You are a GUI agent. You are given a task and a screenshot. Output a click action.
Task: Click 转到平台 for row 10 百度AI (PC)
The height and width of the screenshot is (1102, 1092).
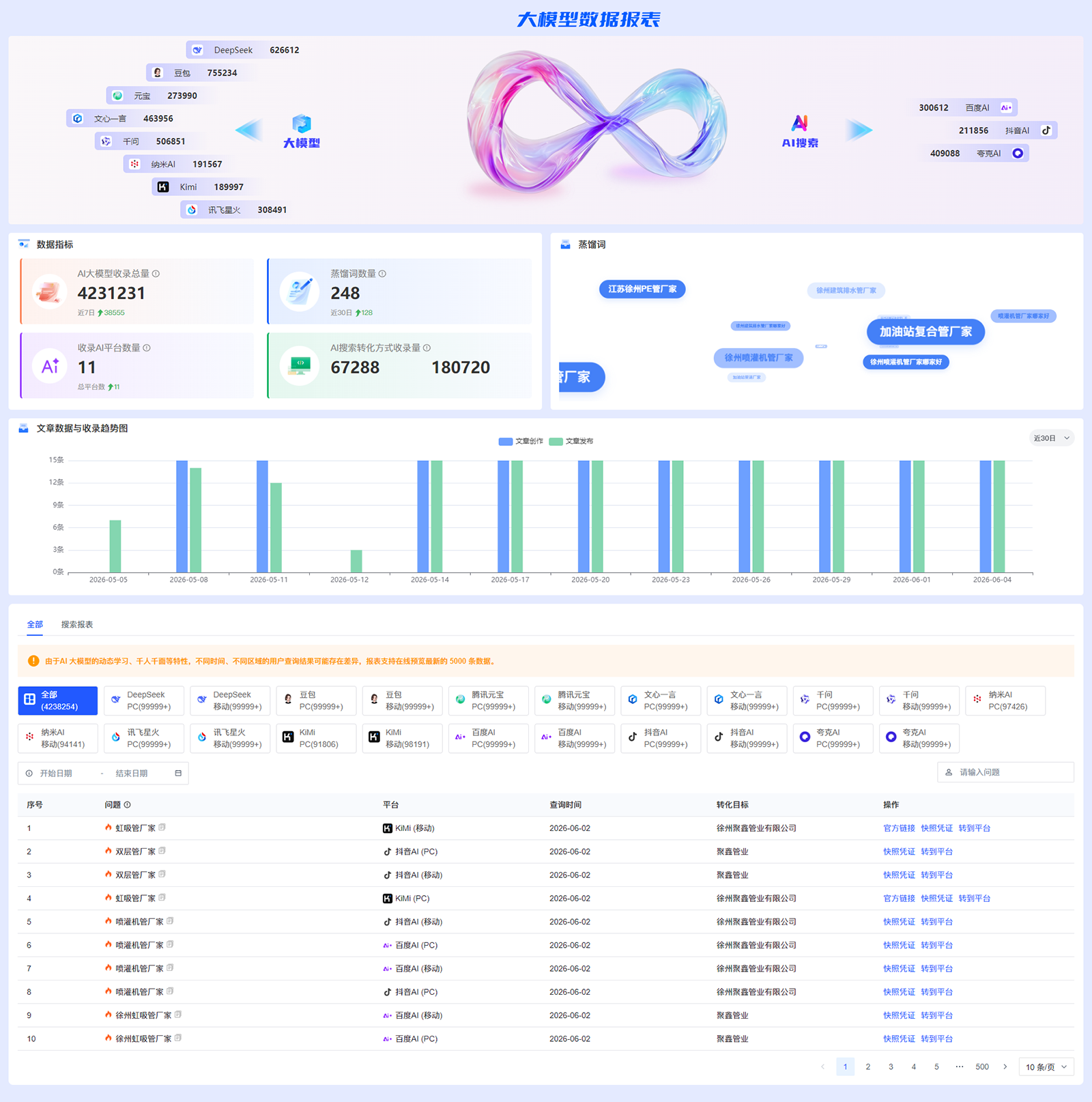tap(936, 1039)
